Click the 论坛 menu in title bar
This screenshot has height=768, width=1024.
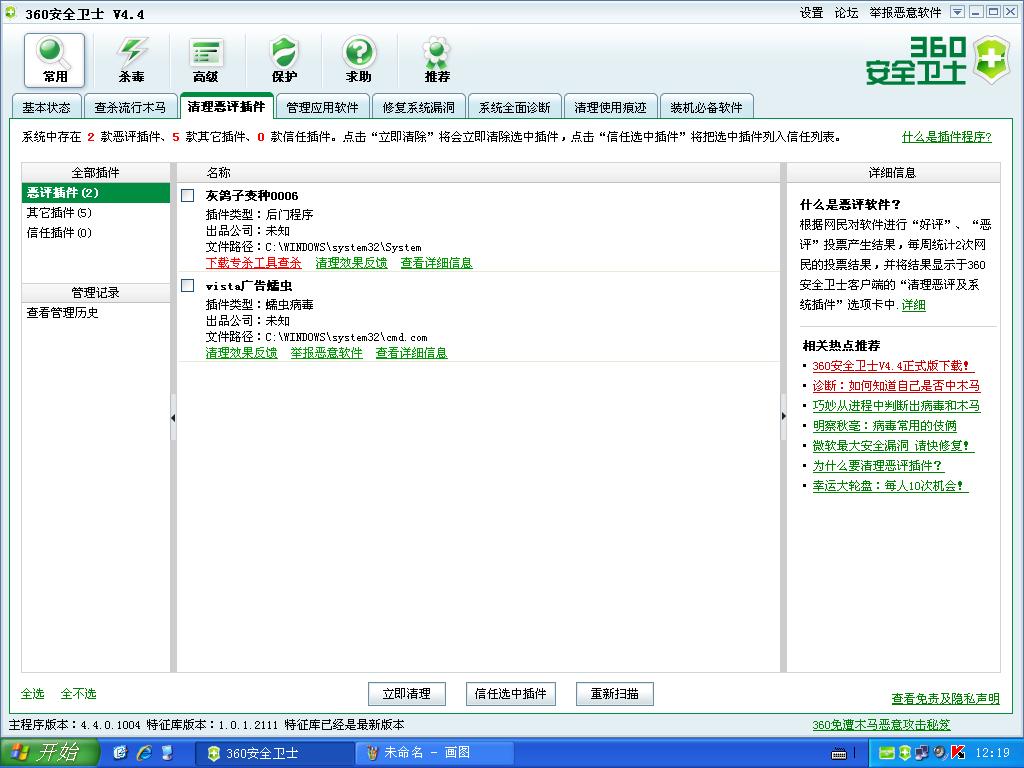846,13
